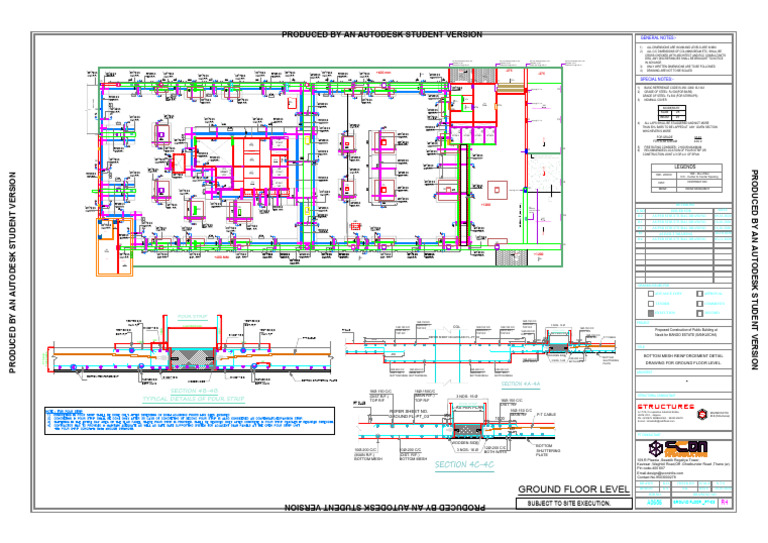This screenshot has height=543, width=768.
Task: Click the SPECIAL NOTES heading
Action: point(657,79)
